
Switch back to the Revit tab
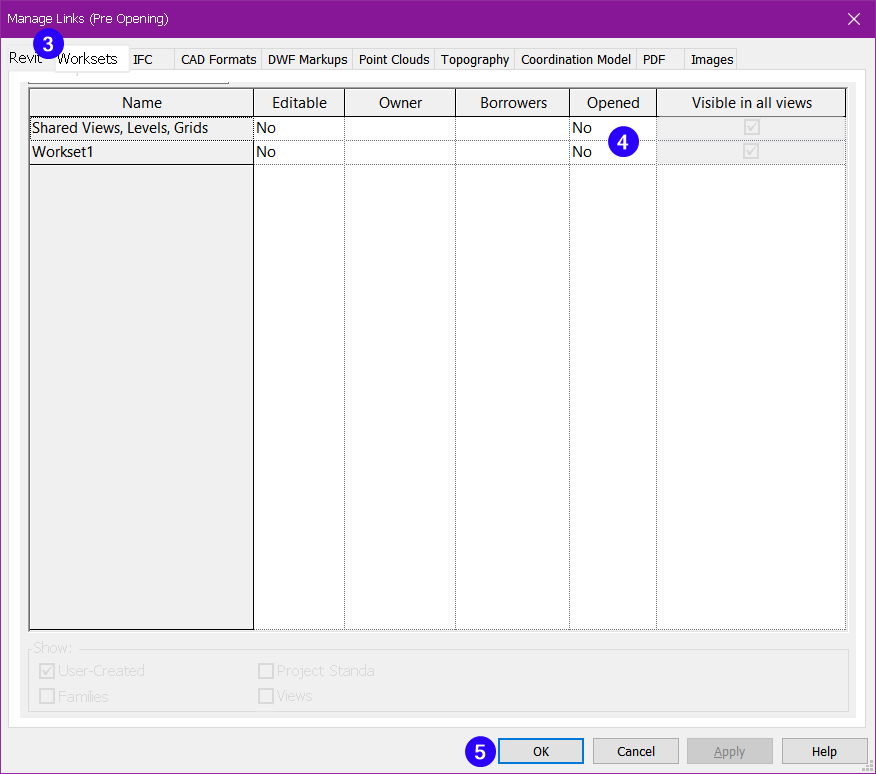(23, 59)
